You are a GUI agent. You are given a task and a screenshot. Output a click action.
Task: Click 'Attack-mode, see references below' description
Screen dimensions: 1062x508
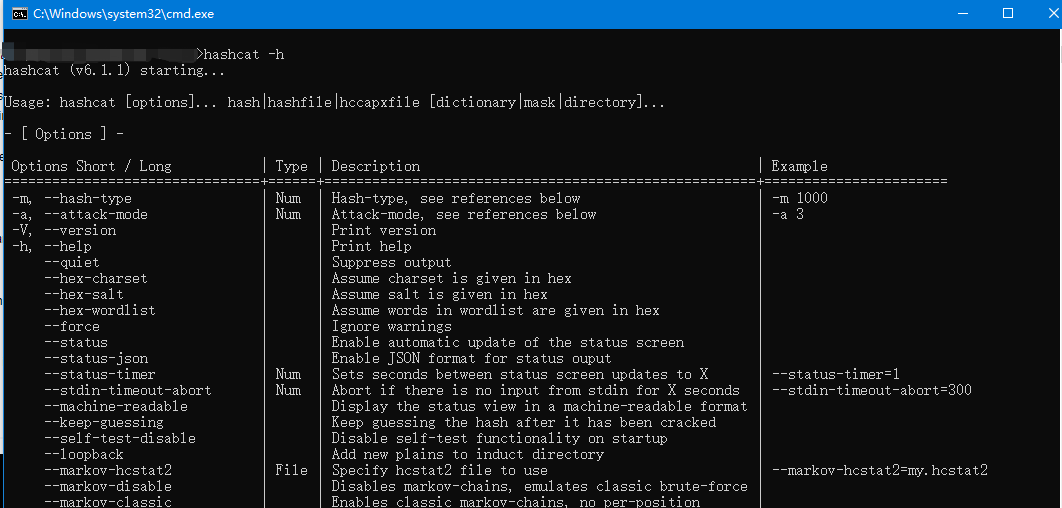pos(464,215)
